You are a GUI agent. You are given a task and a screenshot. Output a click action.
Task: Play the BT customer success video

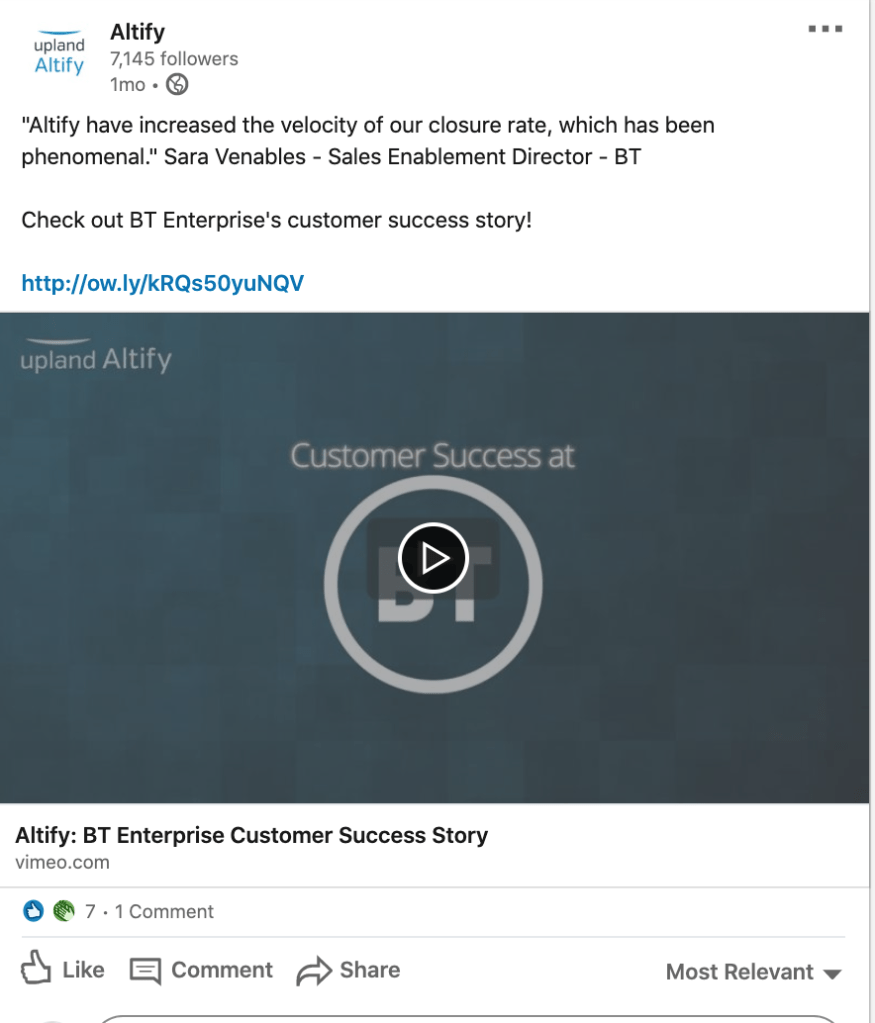[433, 558]
